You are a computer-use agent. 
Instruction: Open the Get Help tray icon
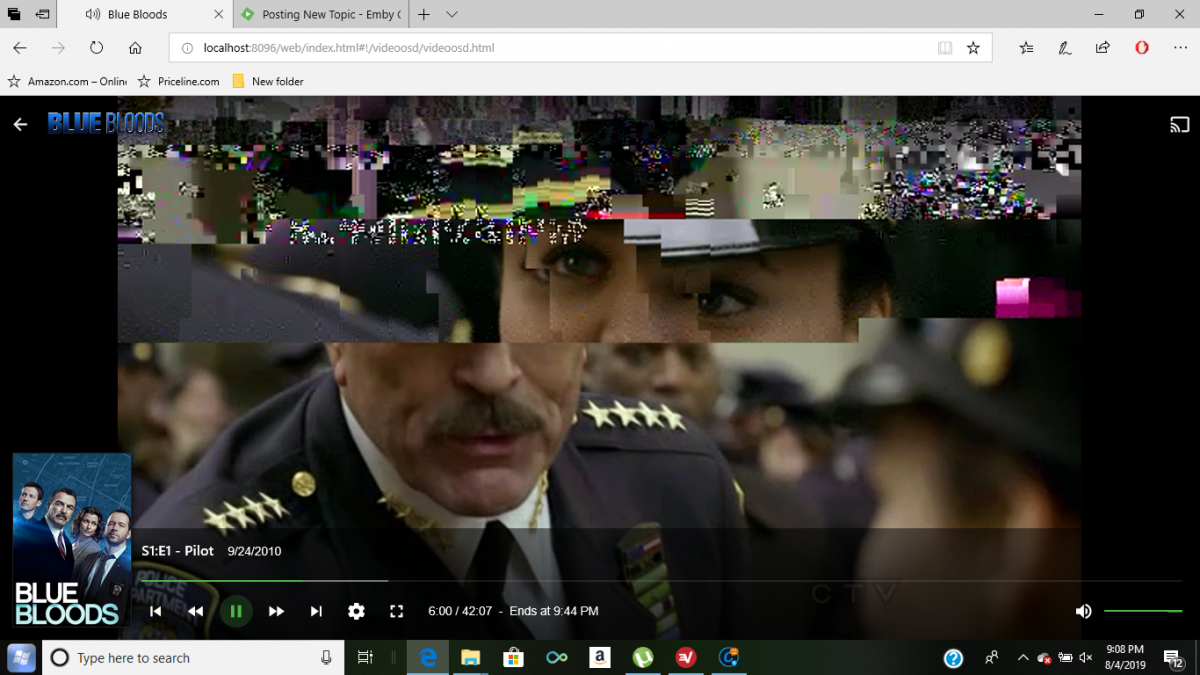click(x=953, y=657)
